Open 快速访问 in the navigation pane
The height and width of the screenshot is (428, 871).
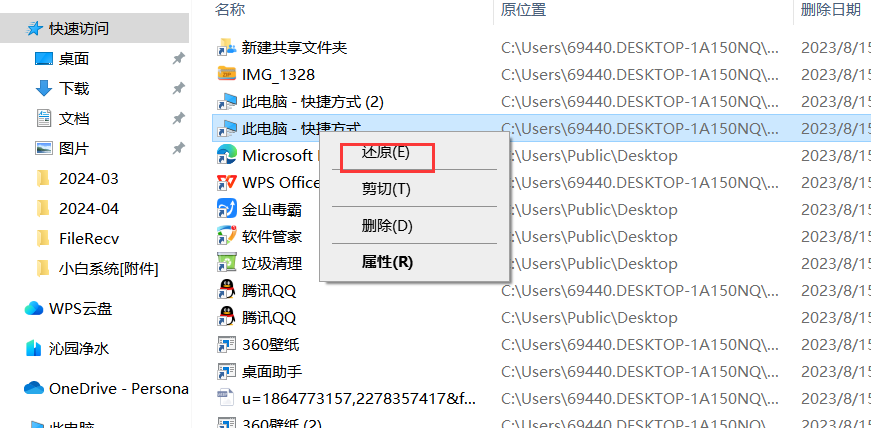(78, 28)
